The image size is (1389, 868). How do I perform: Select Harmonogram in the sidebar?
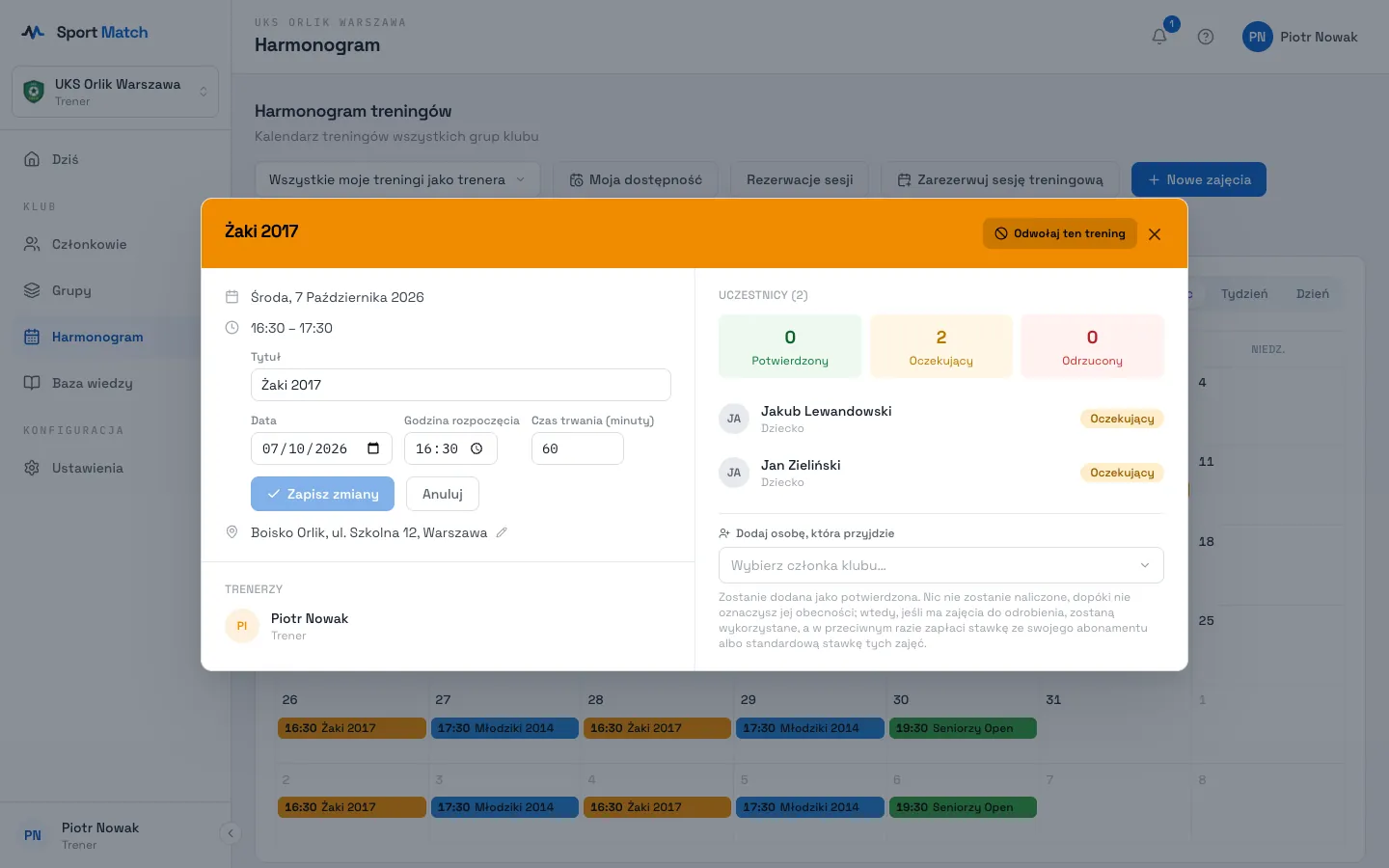tap(116, 337)
